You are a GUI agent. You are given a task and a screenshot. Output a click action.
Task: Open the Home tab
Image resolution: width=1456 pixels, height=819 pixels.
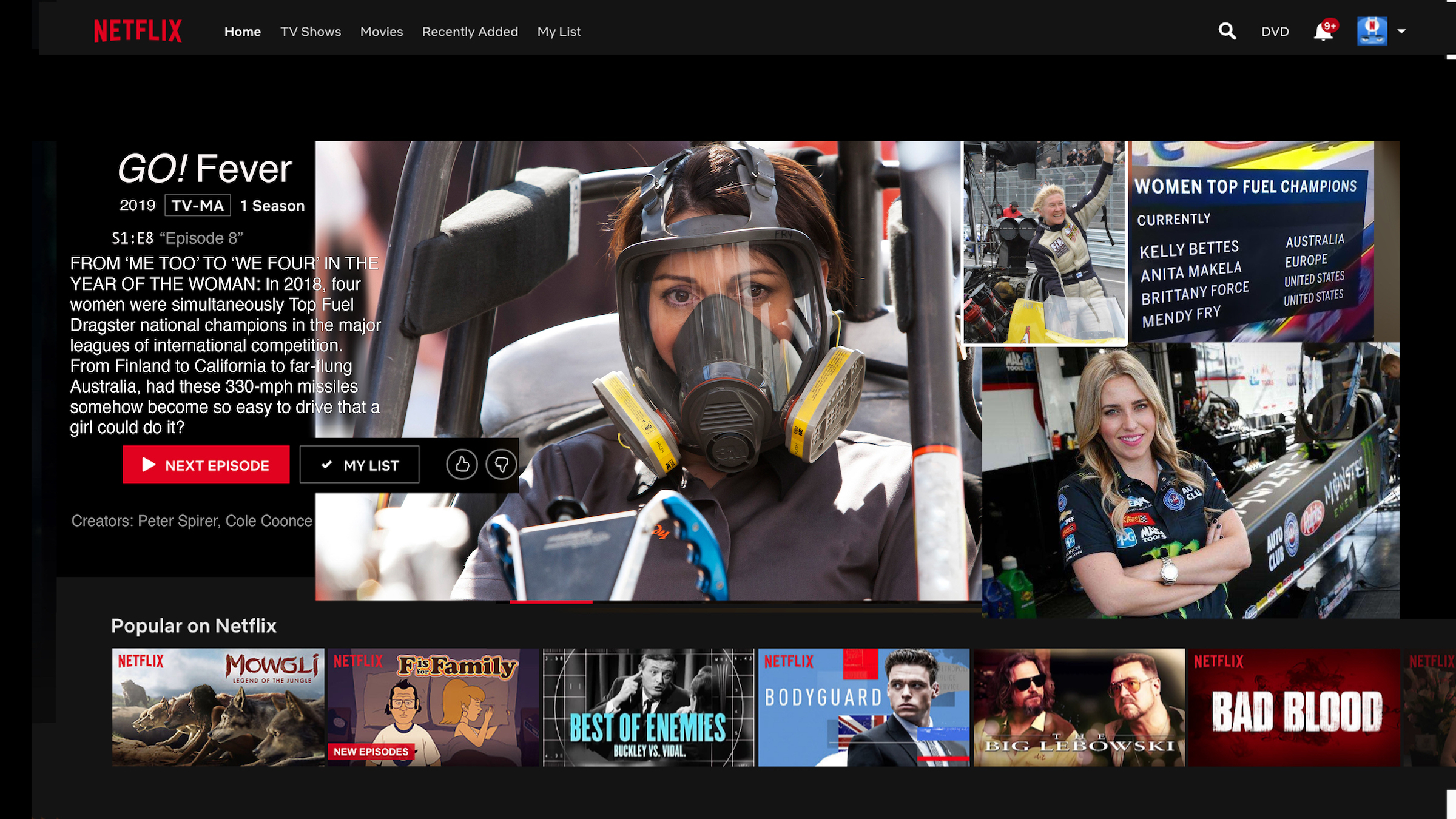[242, 32]
